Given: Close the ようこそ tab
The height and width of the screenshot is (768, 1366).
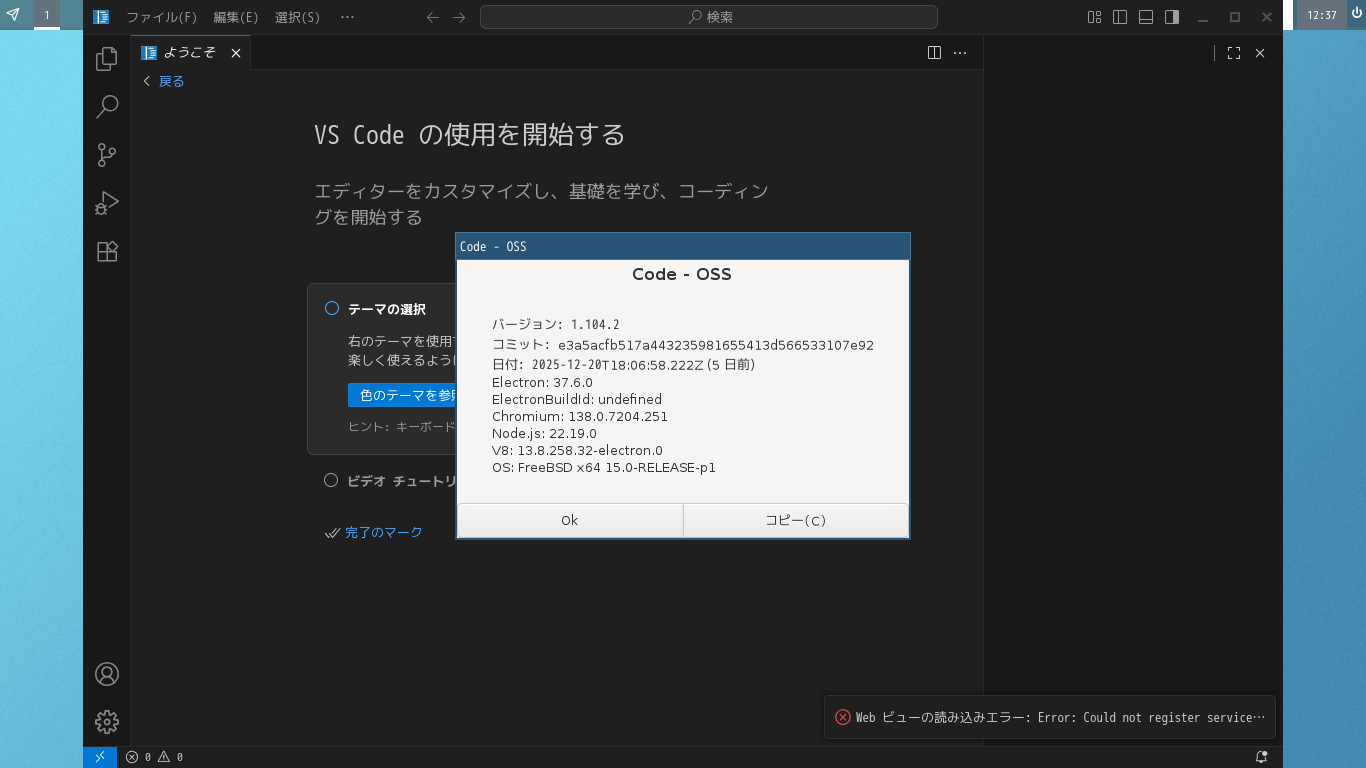Looking at the screenshot, I should 236,53.
